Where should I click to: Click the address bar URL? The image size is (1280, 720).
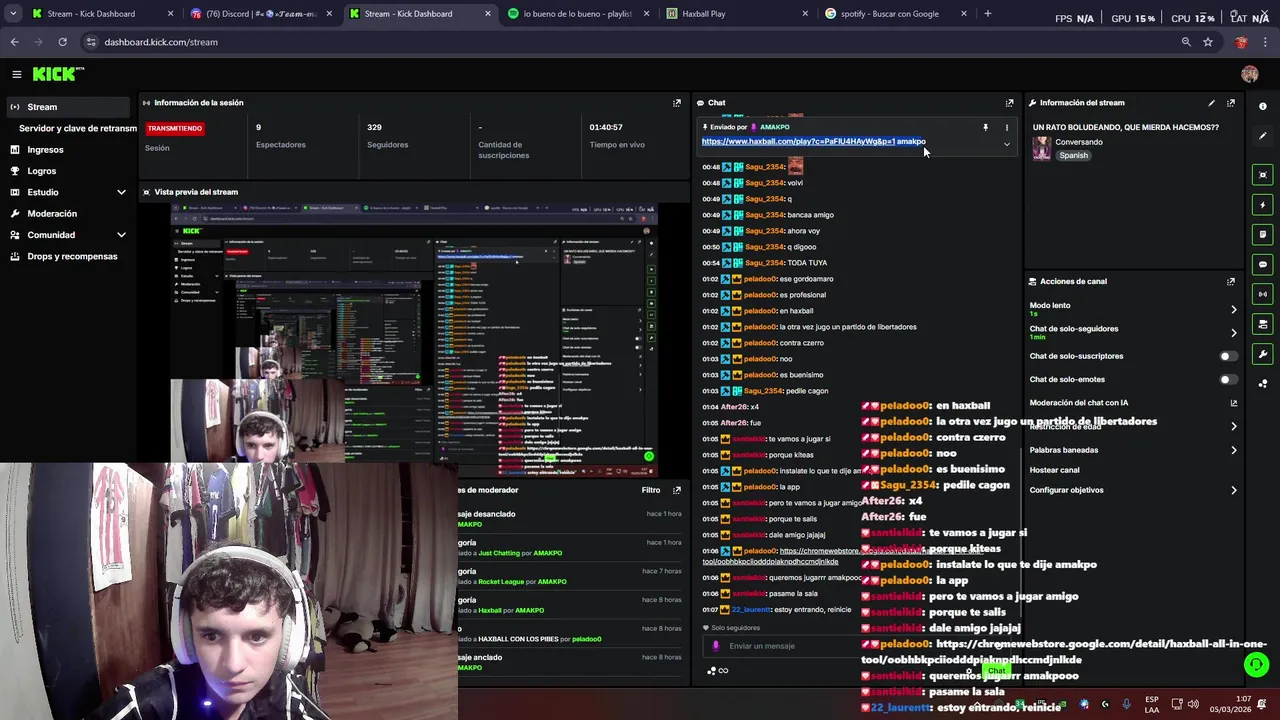(161, 42)
